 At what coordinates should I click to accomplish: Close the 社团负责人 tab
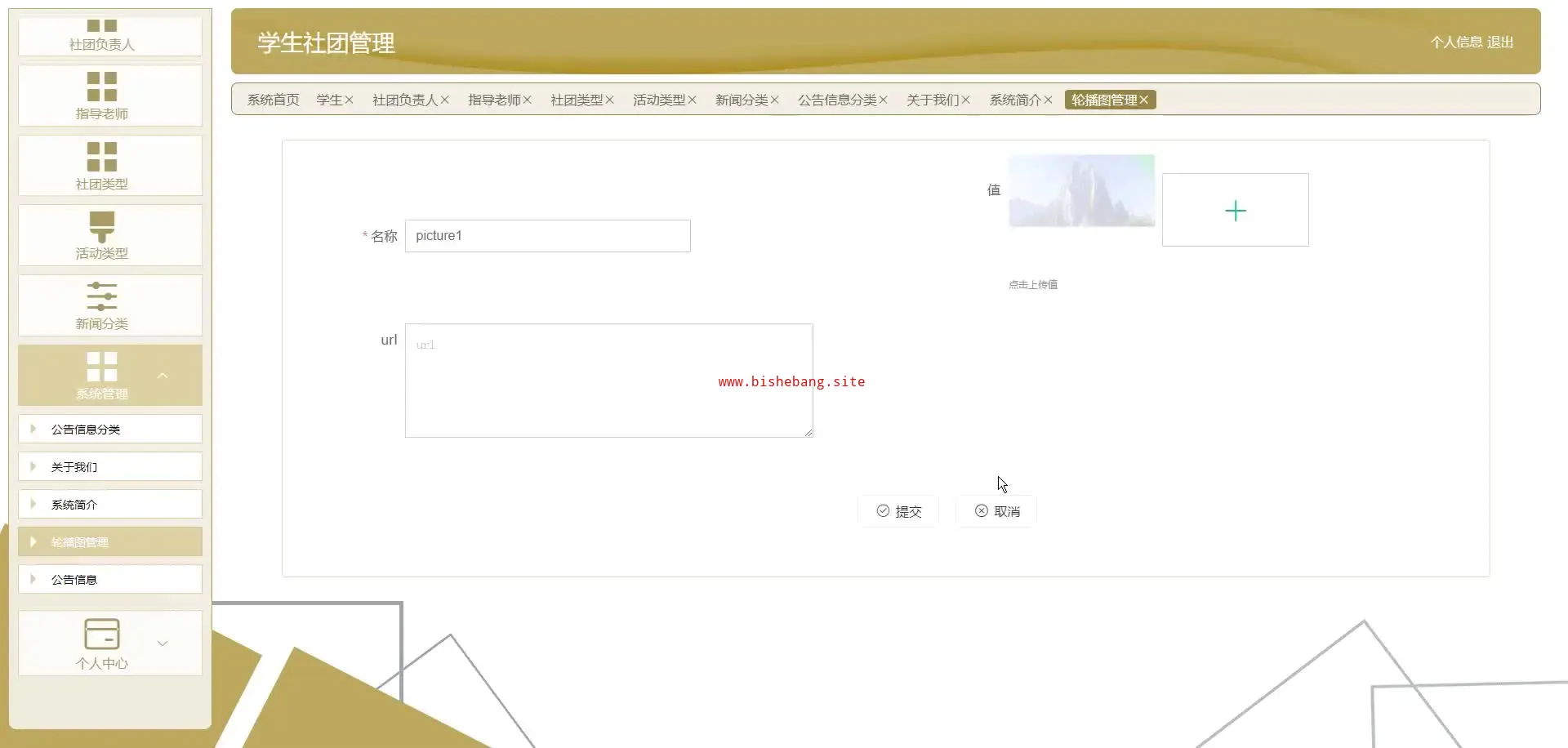point(445,100)
